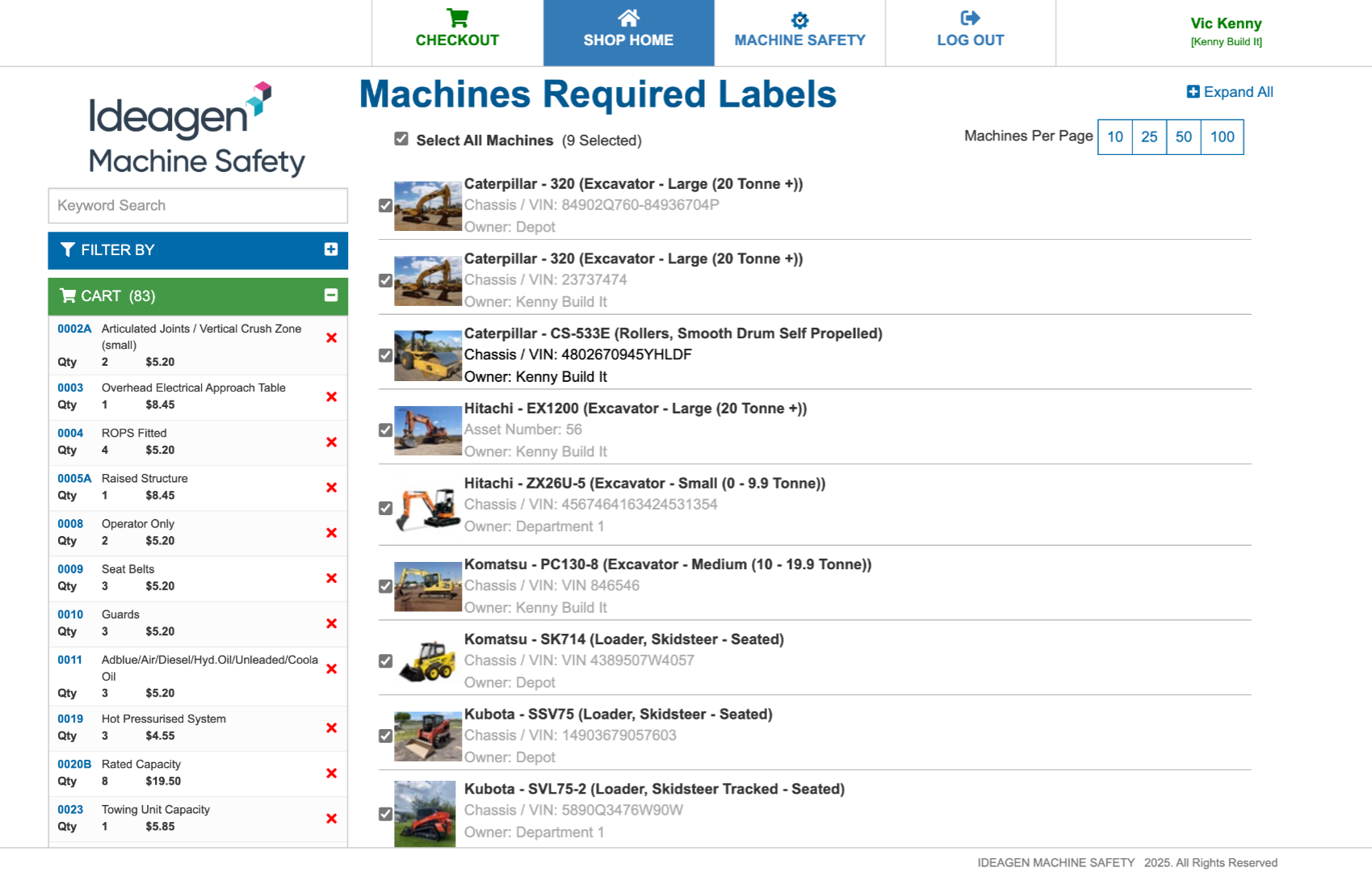Toggle Select All Machines checkbox
Viewport: 1372px width, 872px height.
(401, 139)
